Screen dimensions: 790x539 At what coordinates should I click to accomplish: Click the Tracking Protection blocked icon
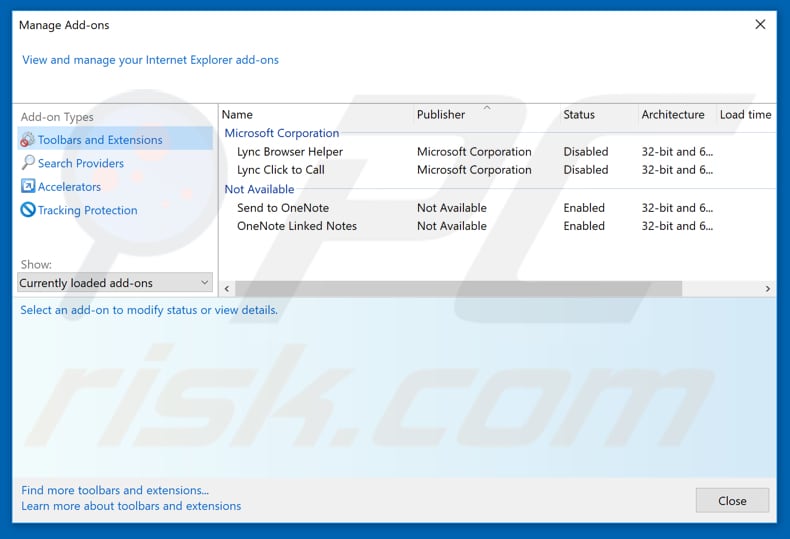(28, 210)
